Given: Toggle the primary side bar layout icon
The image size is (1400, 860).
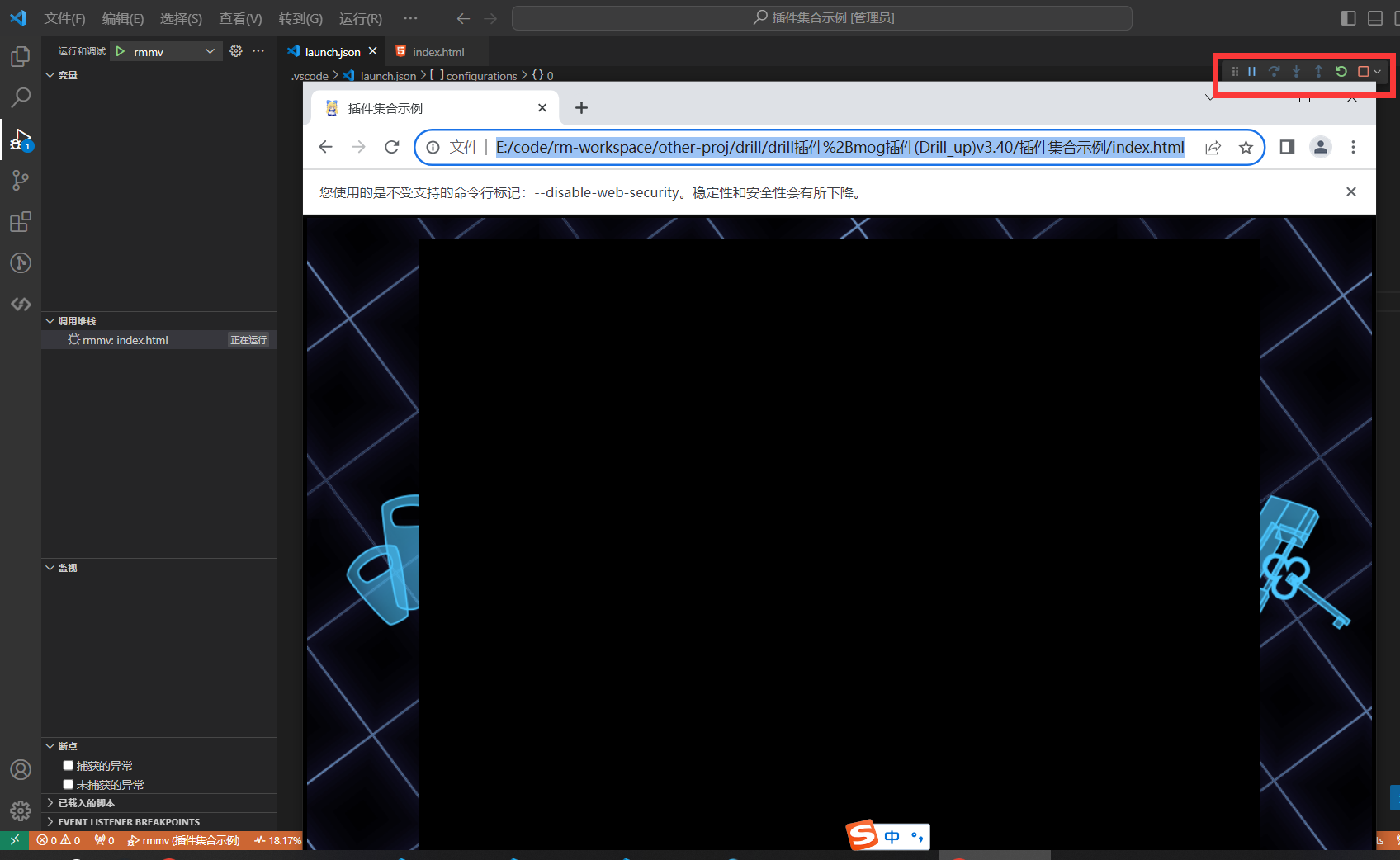Looking at the screenshot, I should 1348,18.
